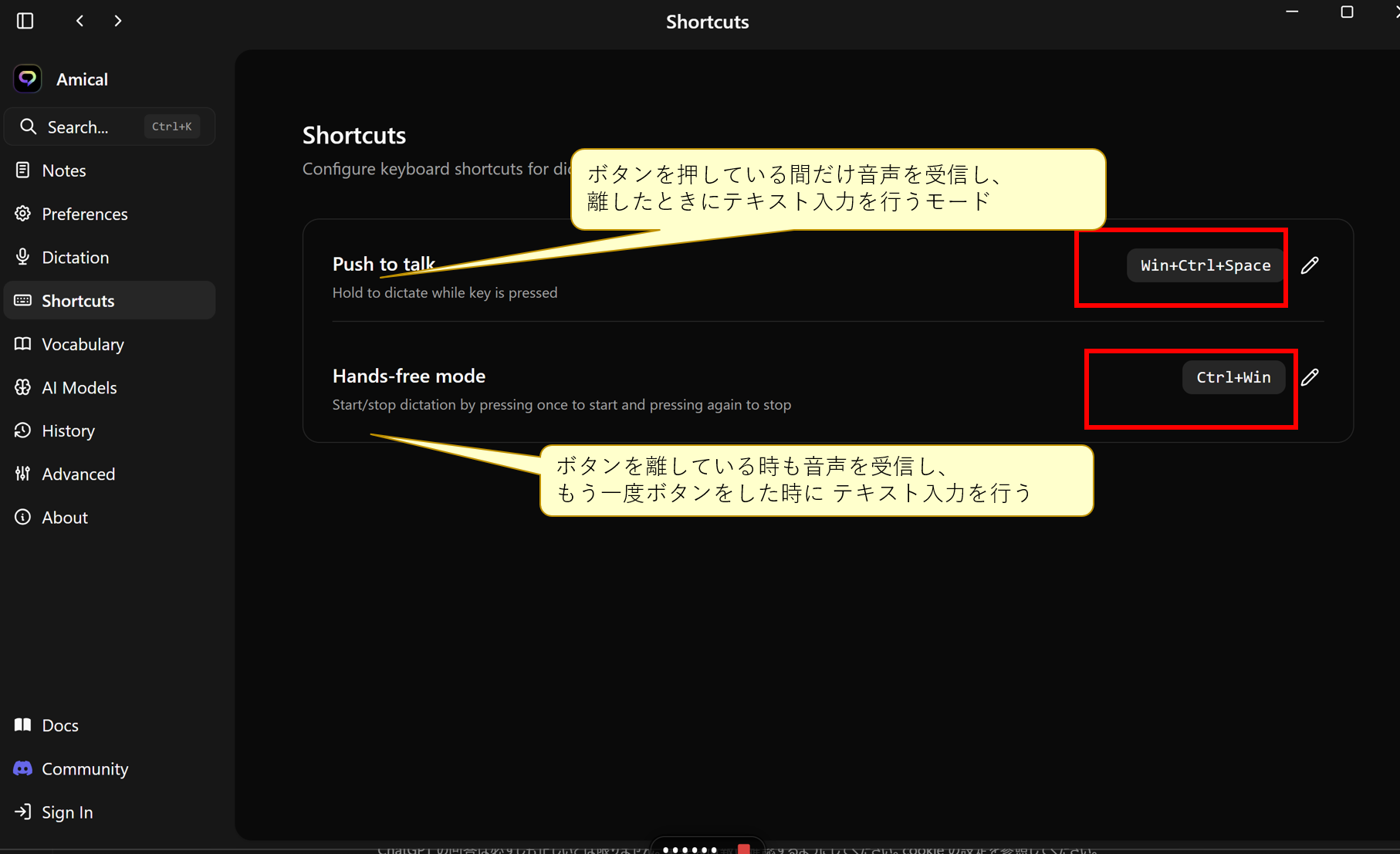Open Advanced settings
The width and height of the screenshot is (1400, 854).
pos(78,474)
